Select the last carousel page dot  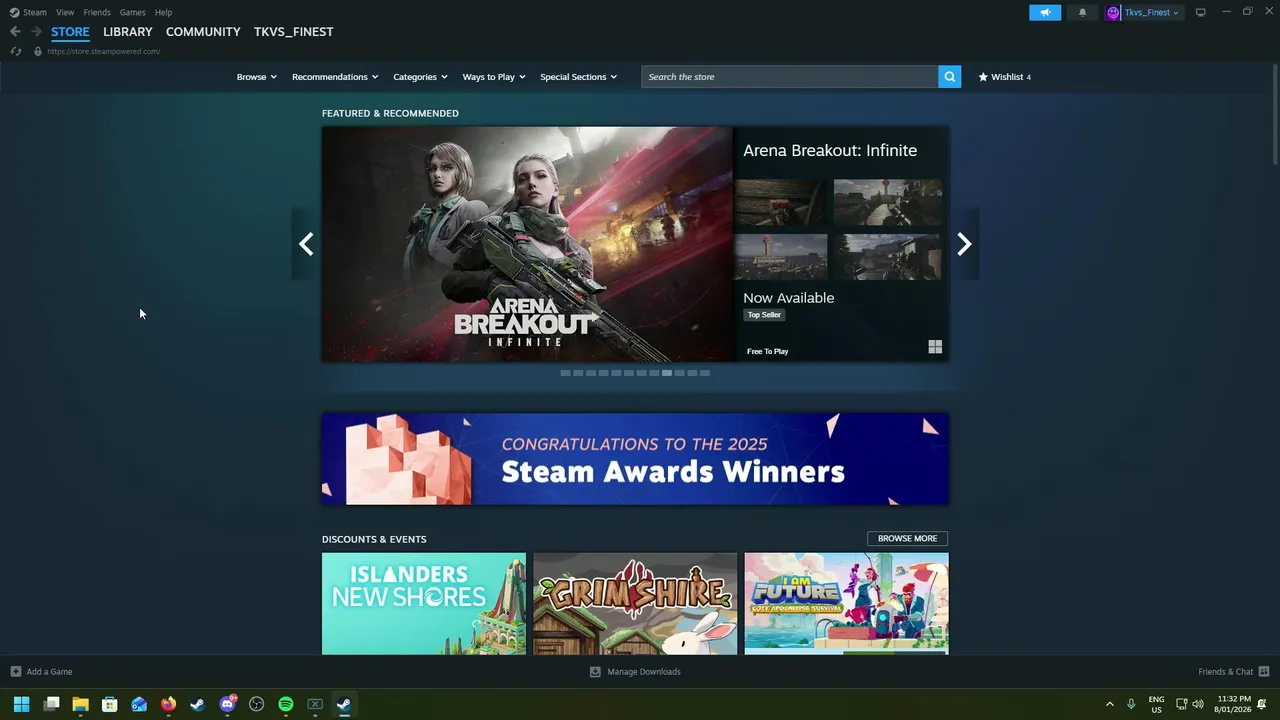pyautogui.click(x=705, y=373)
